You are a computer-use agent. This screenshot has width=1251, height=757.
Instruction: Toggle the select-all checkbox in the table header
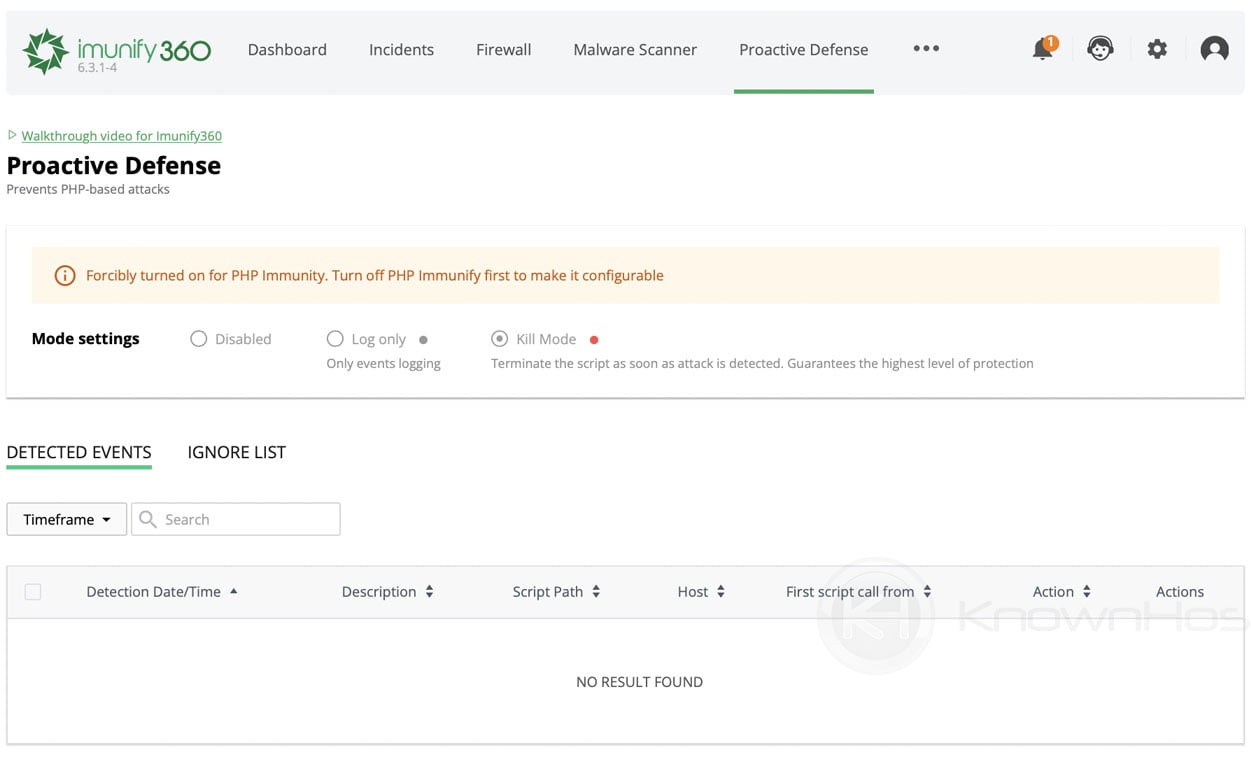(33, 591)
